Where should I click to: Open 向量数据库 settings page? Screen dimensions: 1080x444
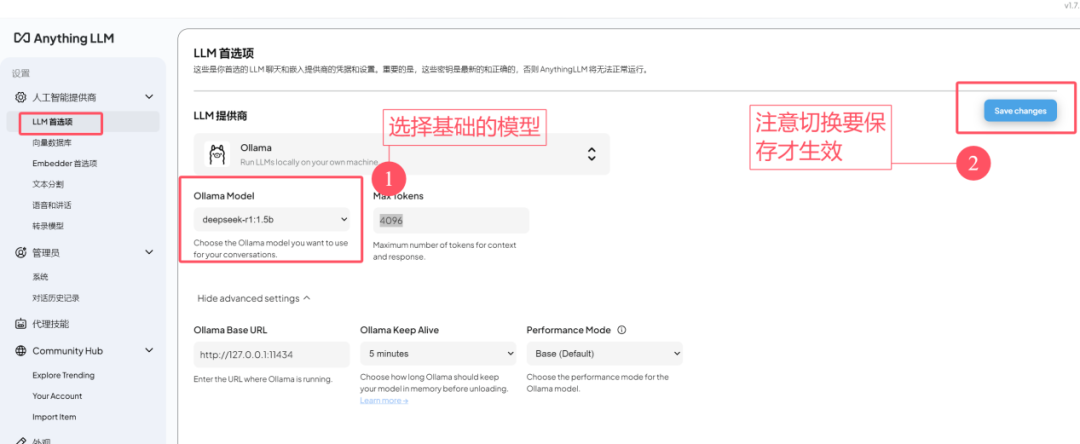click(x=52, y=142)
